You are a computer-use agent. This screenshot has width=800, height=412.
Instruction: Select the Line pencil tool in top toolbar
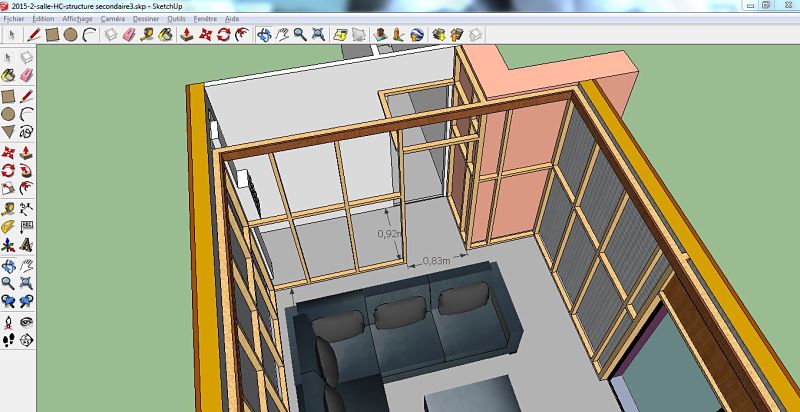34,34
